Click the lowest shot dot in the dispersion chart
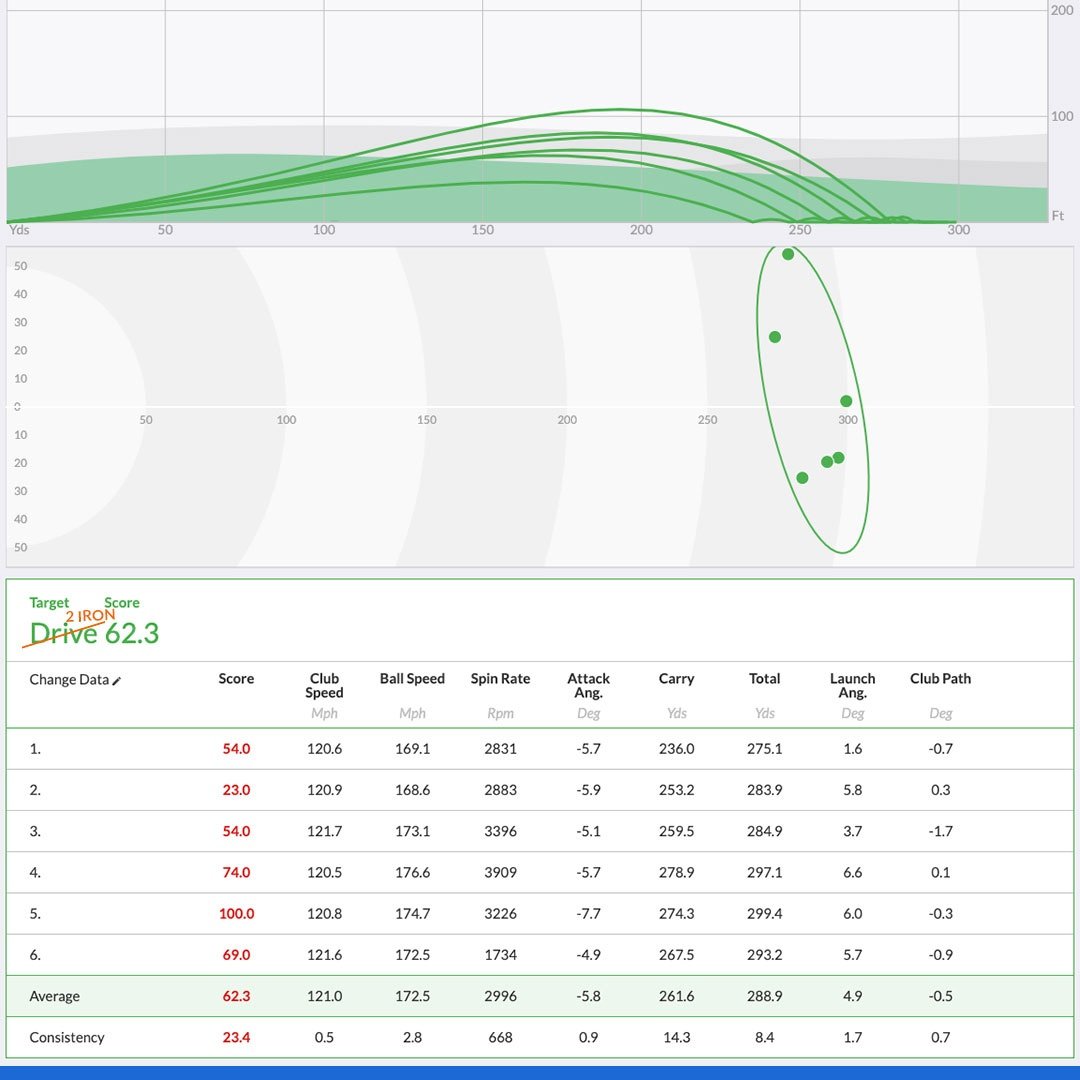 [802, 478]
